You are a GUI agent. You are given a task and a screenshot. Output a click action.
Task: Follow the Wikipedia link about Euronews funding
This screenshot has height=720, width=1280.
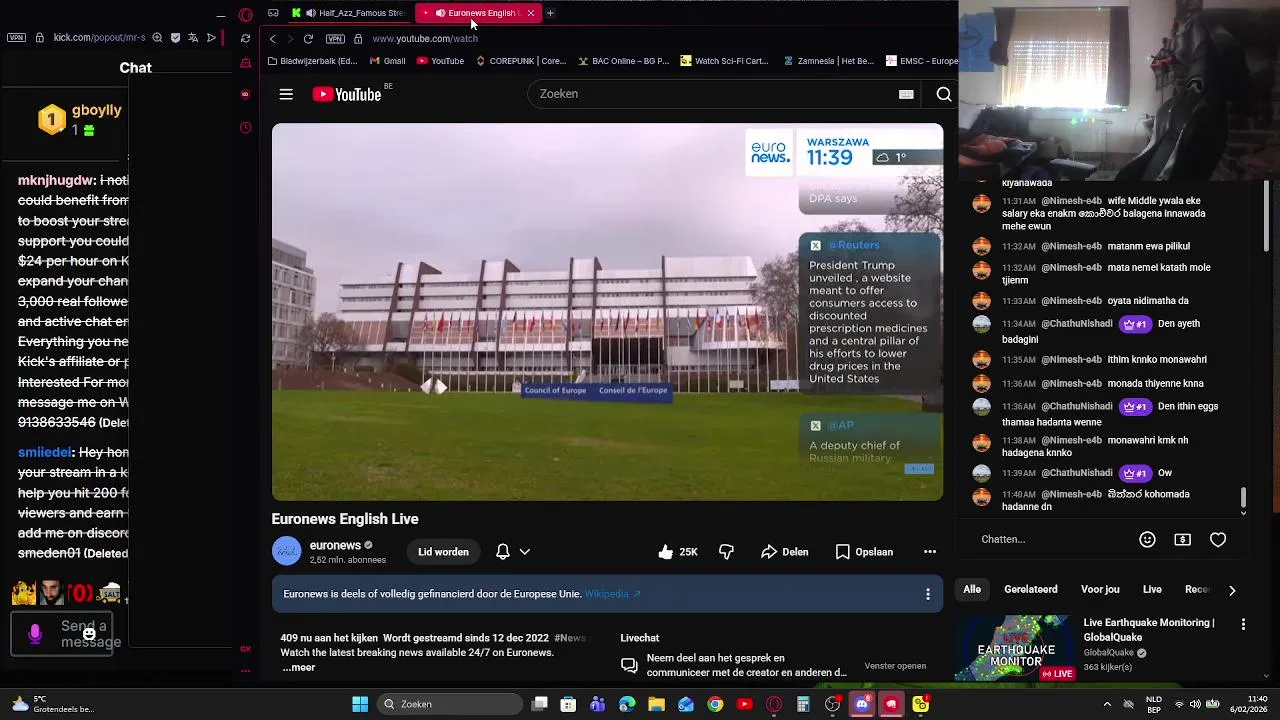click(x=612, y=594)
